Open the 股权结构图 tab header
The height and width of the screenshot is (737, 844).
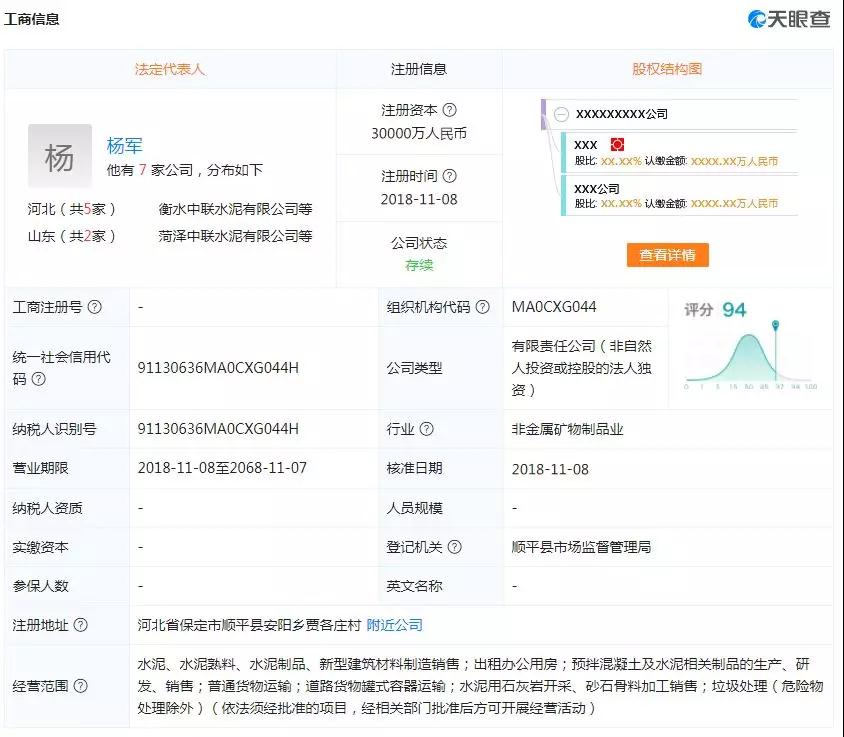(x=667, y=69)
